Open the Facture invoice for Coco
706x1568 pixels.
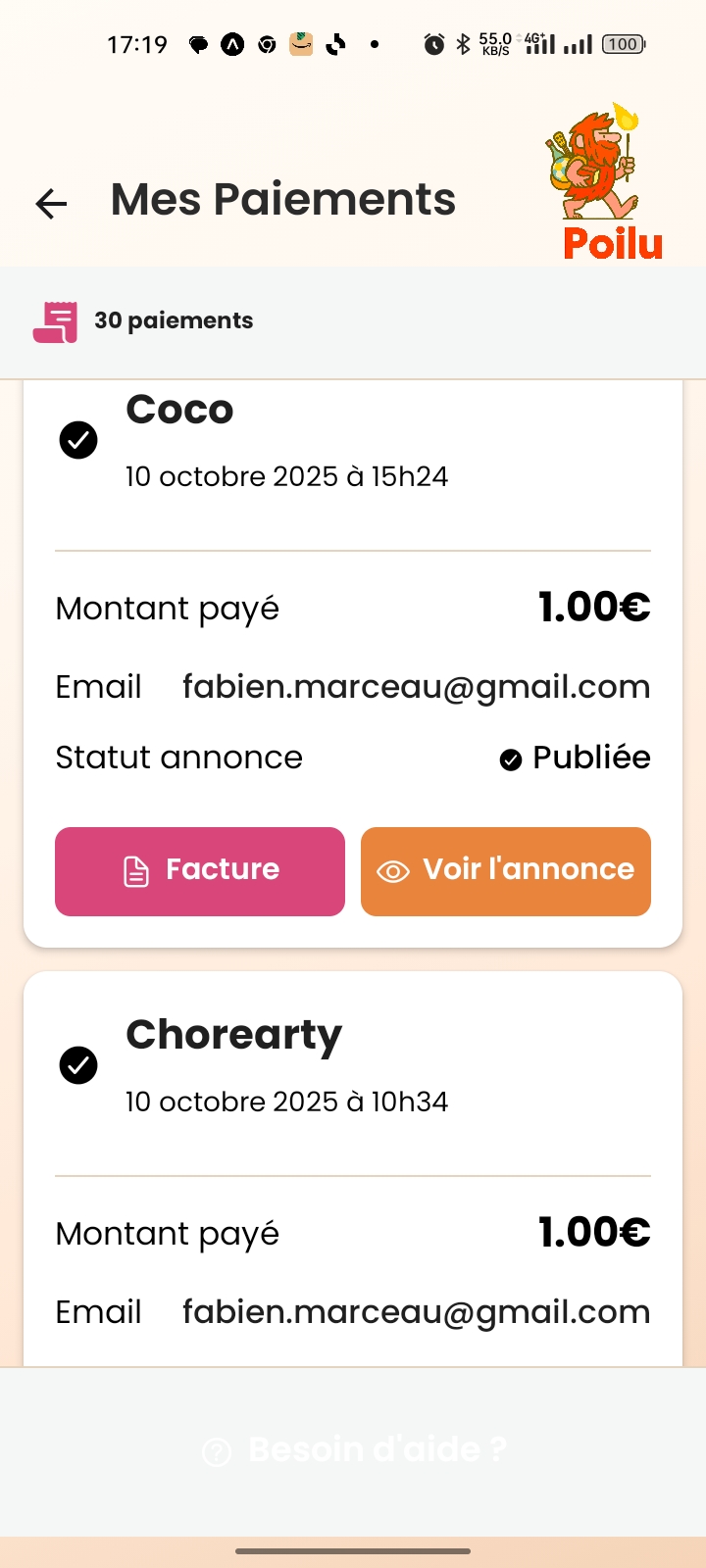click(x=200, y=871)
